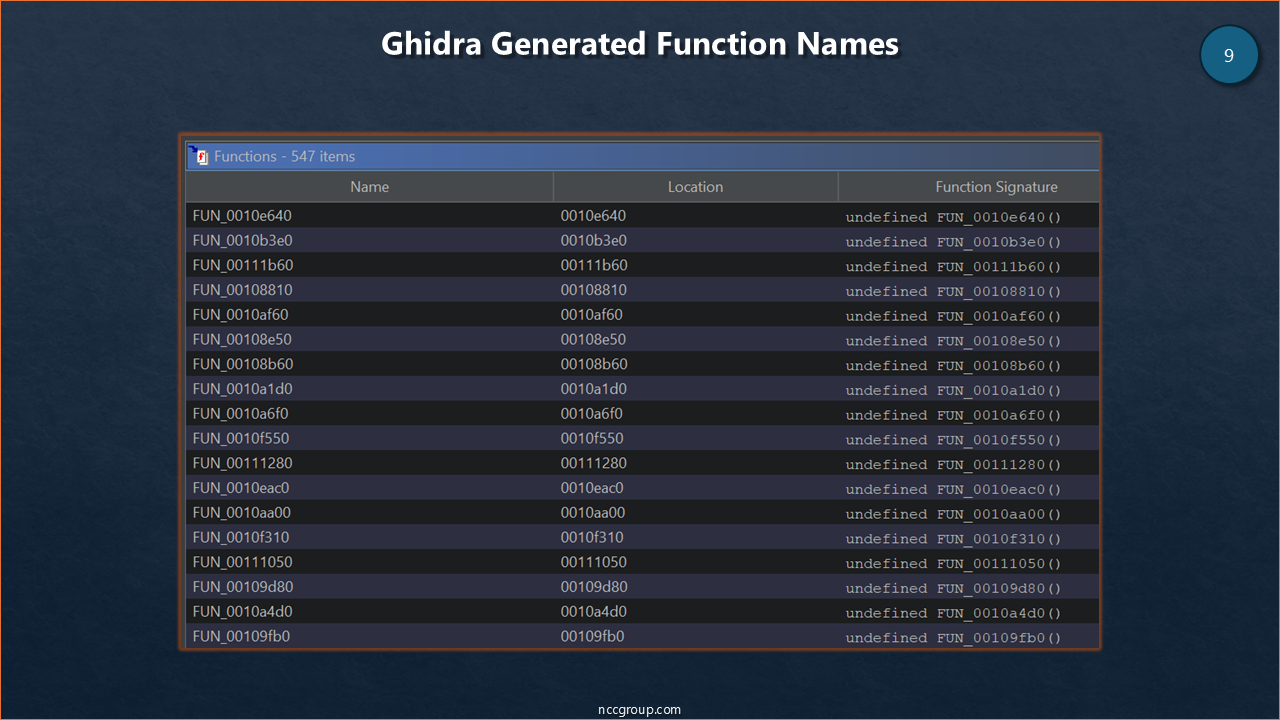Select FUN_0010a1d0 function row

[x=242, y=389]
